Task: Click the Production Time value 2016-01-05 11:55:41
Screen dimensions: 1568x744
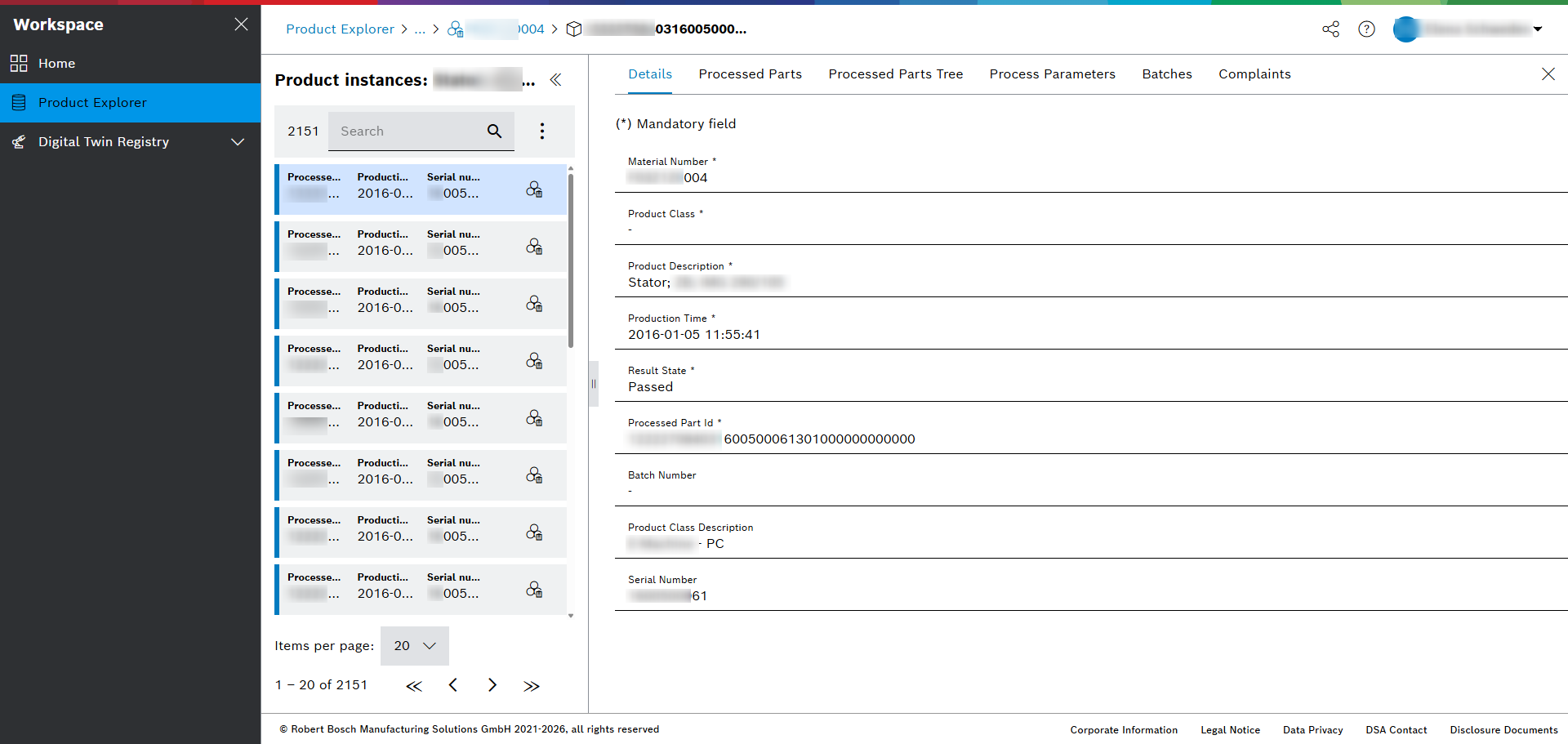Action: [x=694, y=335]
